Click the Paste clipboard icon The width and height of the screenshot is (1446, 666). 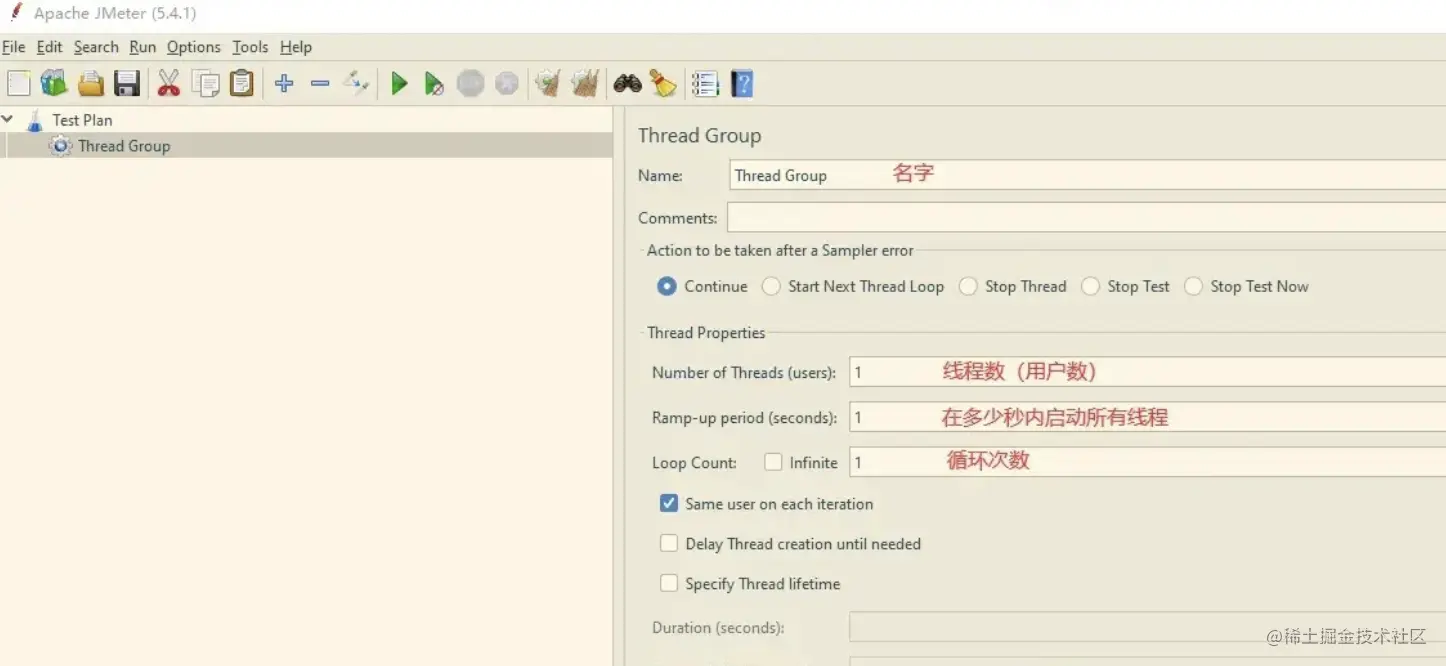241,83
